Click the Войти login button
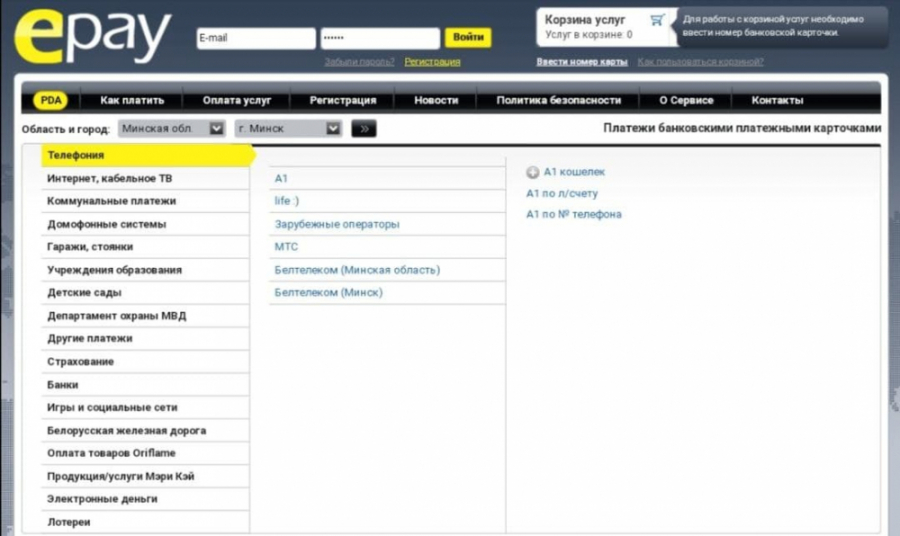This screenshot has height=536, width=900. (x=468, y=37)
